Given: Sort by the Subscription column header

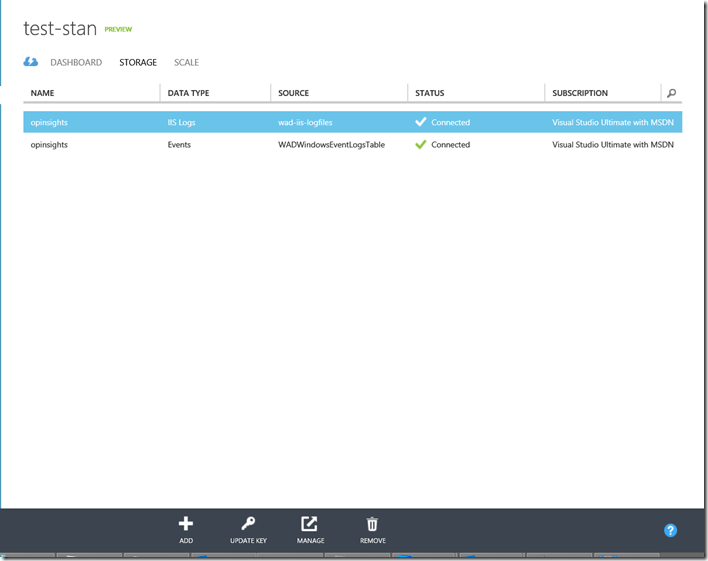Looking at the screenshot, I should (x=580, y=93).
